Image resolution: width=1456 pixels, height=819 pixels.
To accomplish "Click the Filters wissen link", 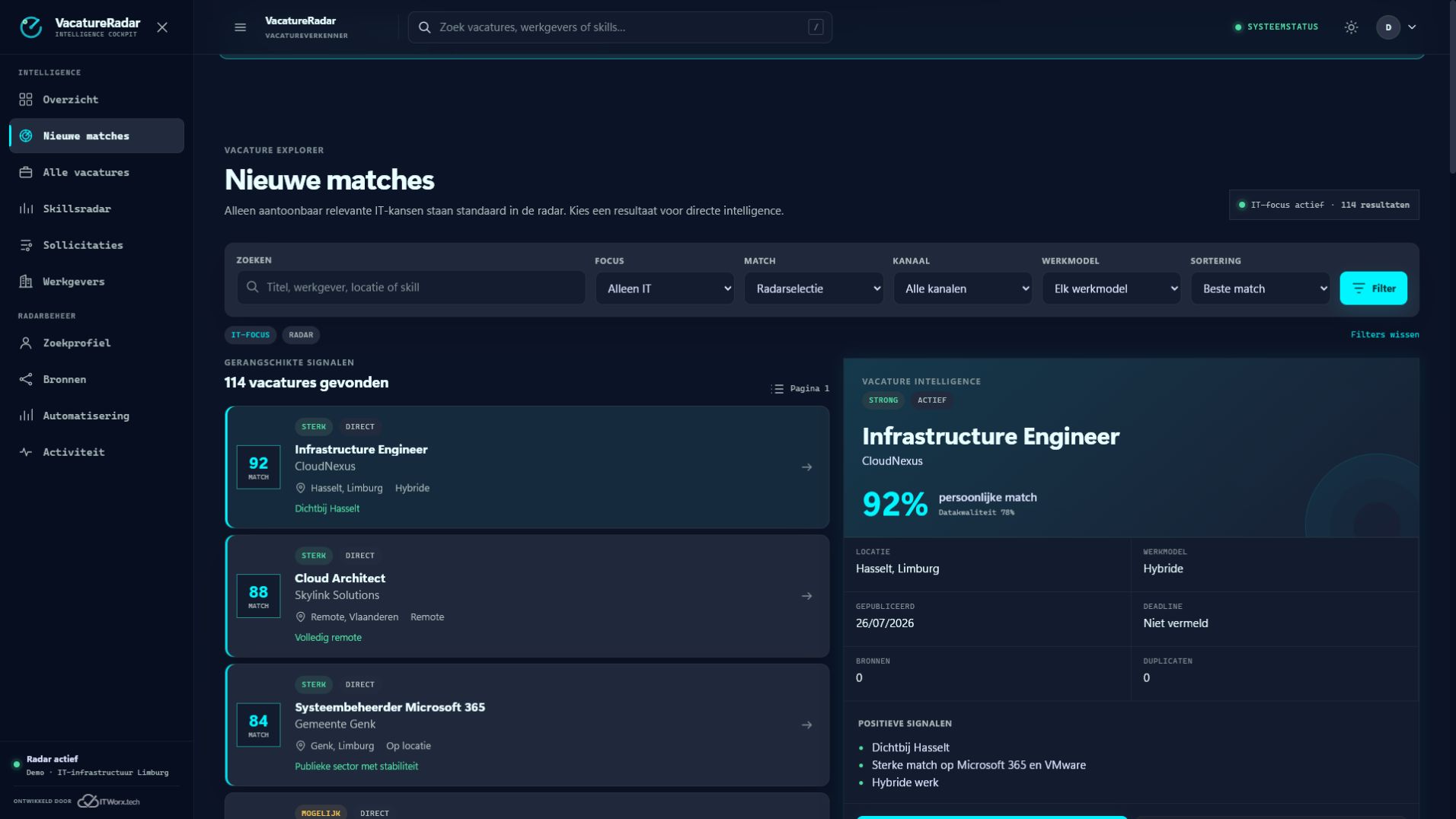I will coord(1384,335).
